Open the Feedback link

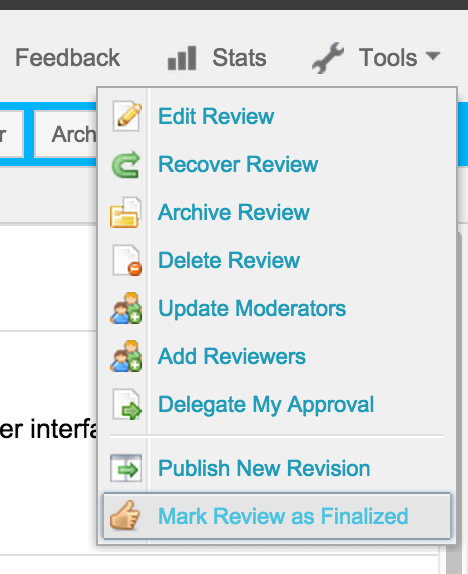click(67, 58)
